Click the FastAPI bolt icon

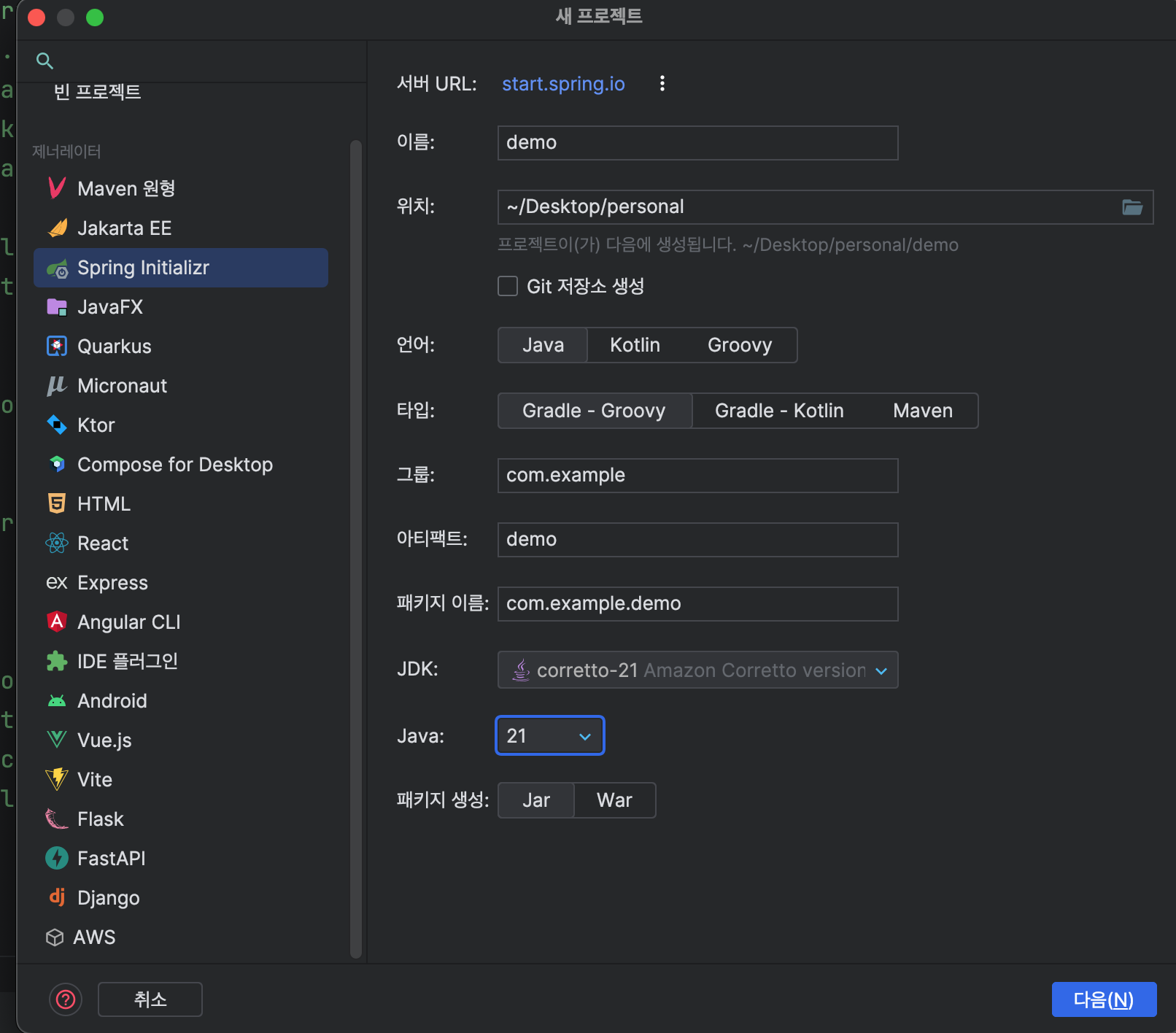pos(57,858)
